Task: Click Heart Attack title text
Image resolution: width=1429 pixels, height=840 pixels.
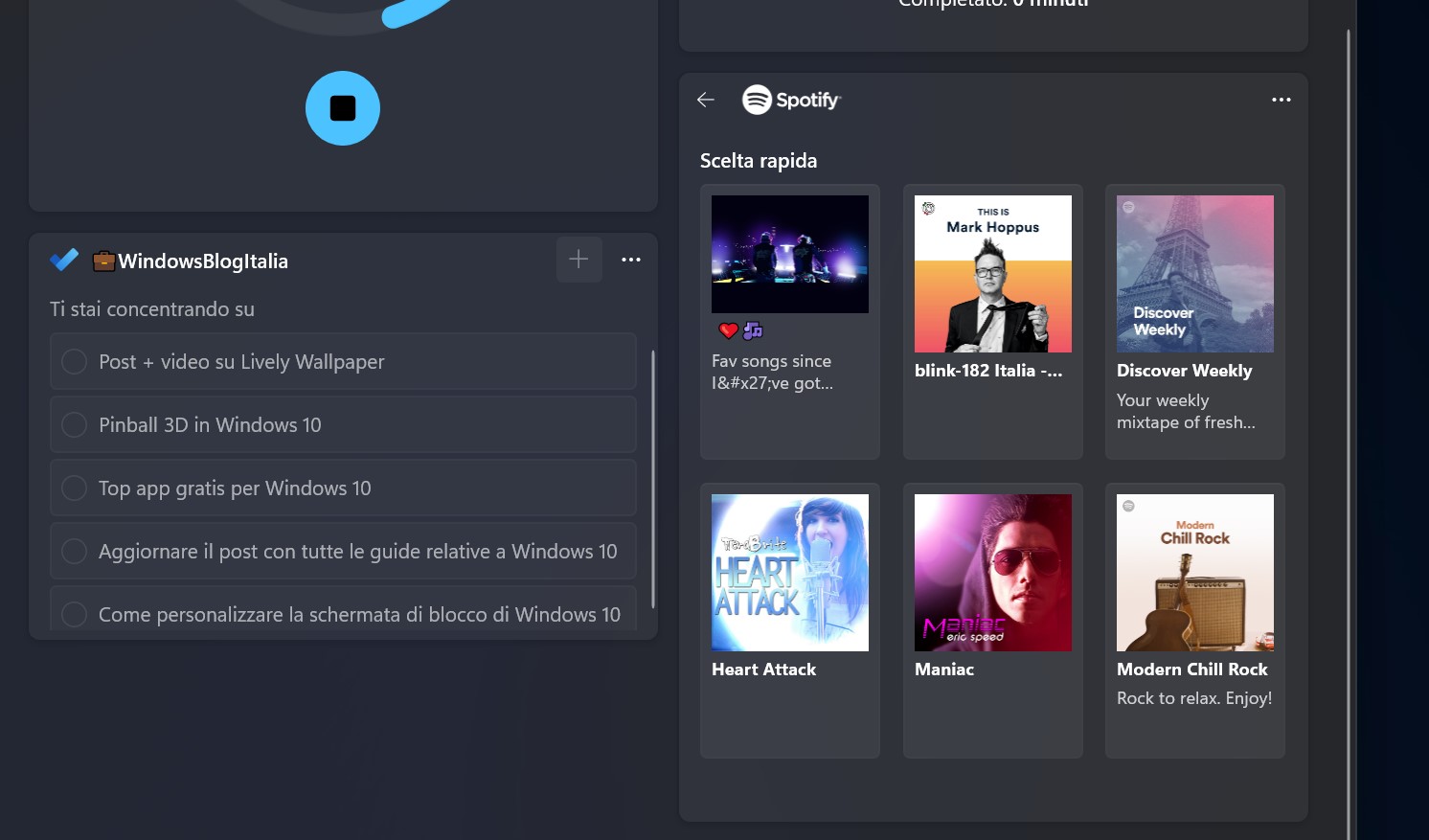Action: [x=763, y=670]
